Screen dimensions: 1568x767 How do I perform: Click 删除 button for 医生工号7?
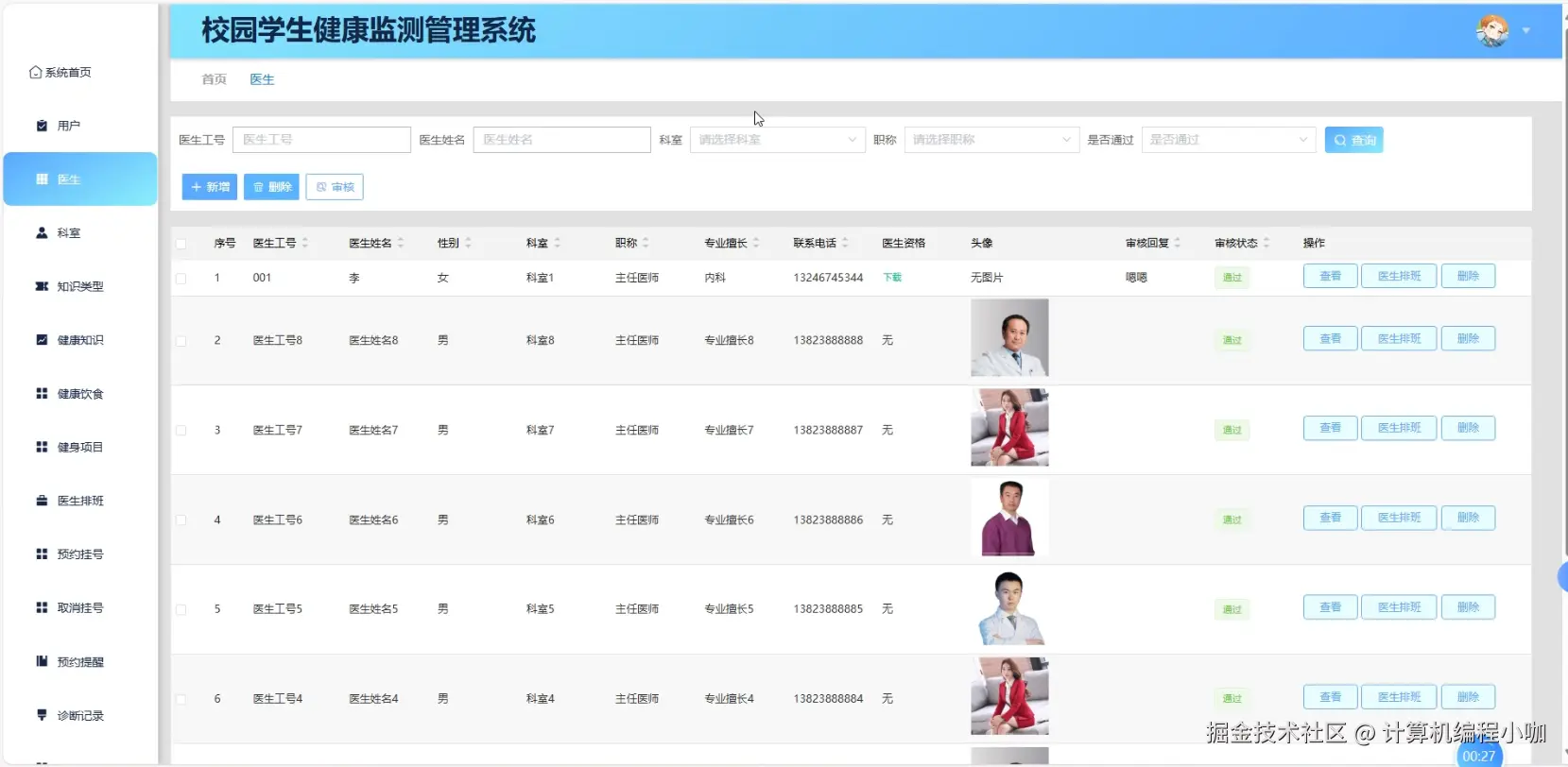point(1468,428)
